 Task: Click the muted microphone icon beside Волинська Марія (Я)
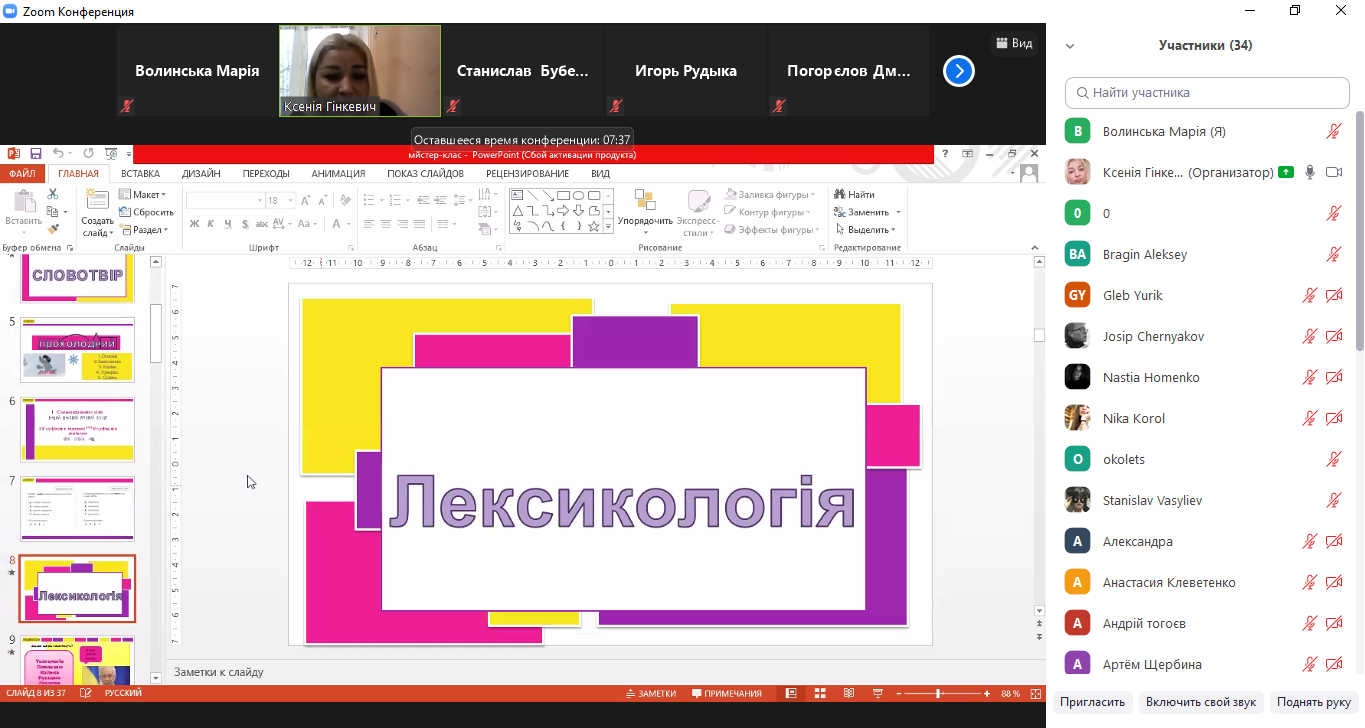tap(1333, 132)
